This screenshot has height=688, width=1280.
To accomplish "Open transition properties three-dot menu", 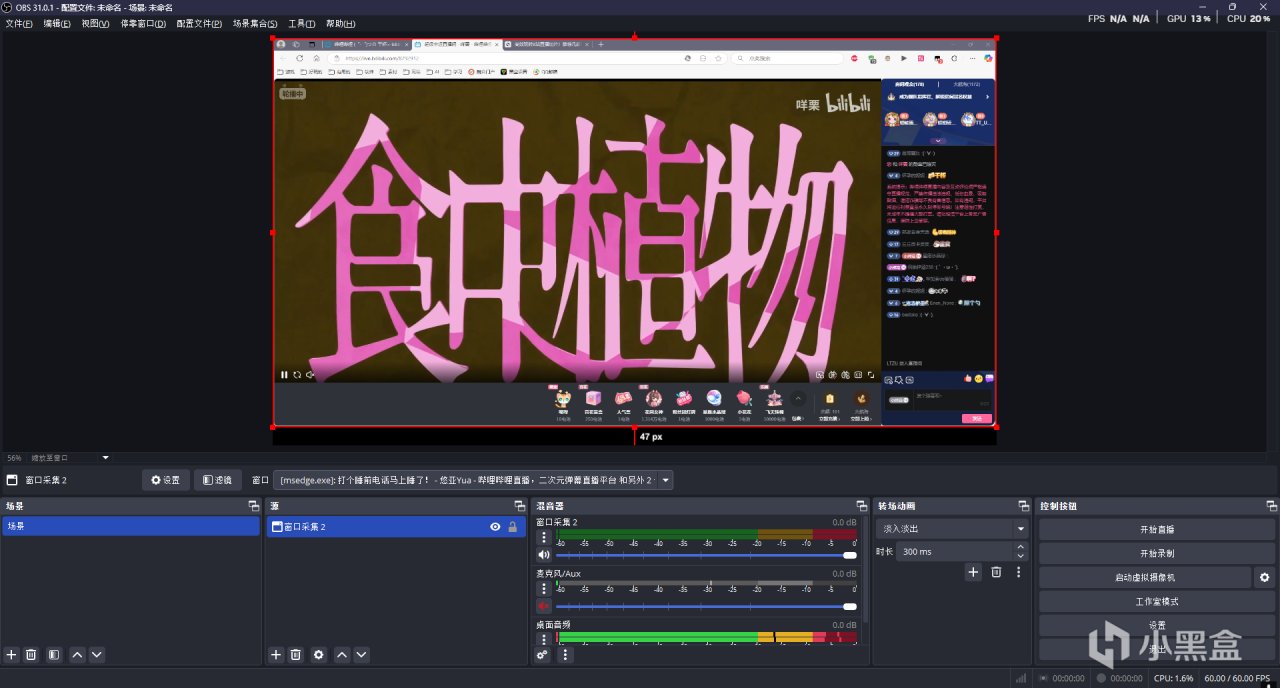I will pos(1019,572).
